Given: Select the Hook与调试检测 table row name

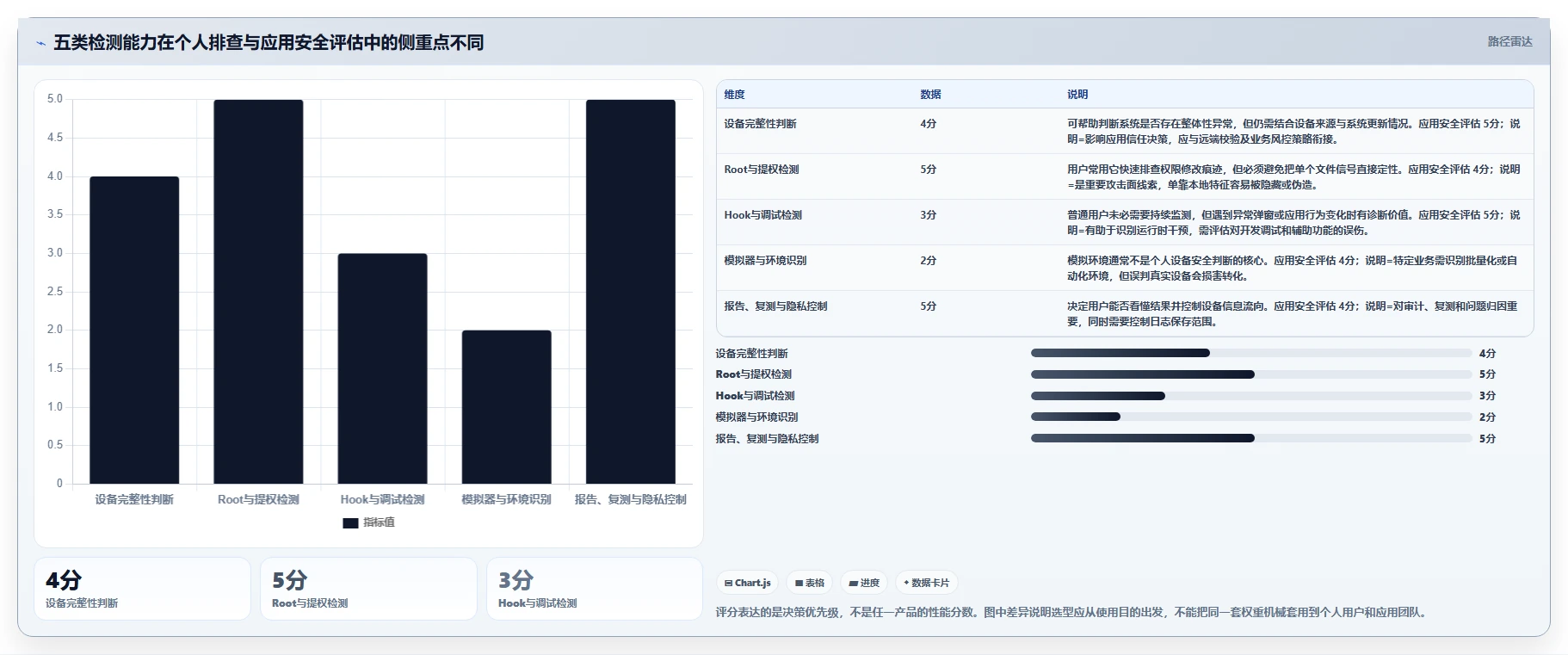Looking at the screenshot, I should pyautogui.click(x=762, y=215).
